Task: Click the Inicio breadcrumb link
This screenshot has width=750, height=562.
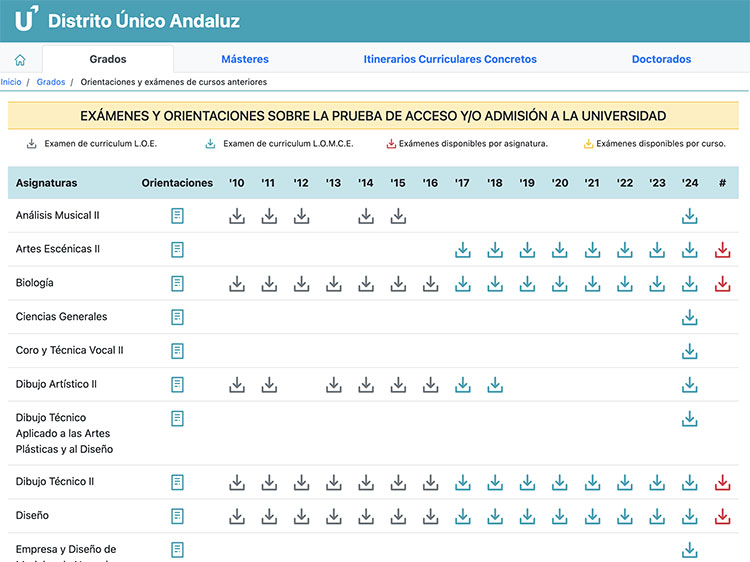Action: coord(11,82)
